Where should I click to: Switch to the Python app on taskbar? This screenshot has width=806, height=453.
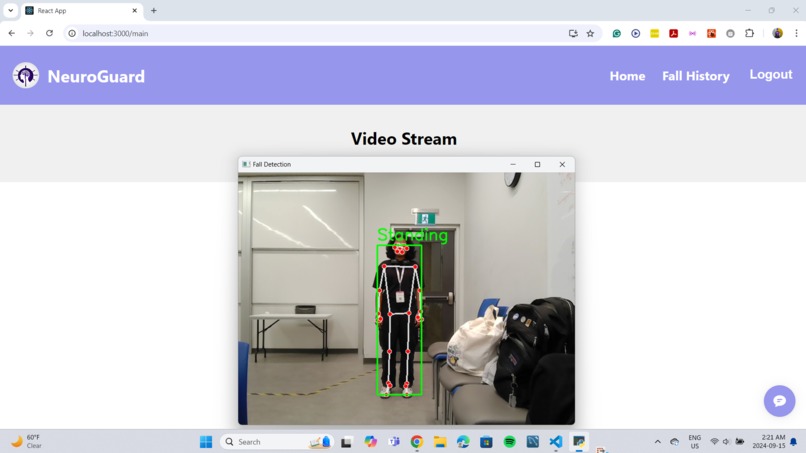click(579, 442)
